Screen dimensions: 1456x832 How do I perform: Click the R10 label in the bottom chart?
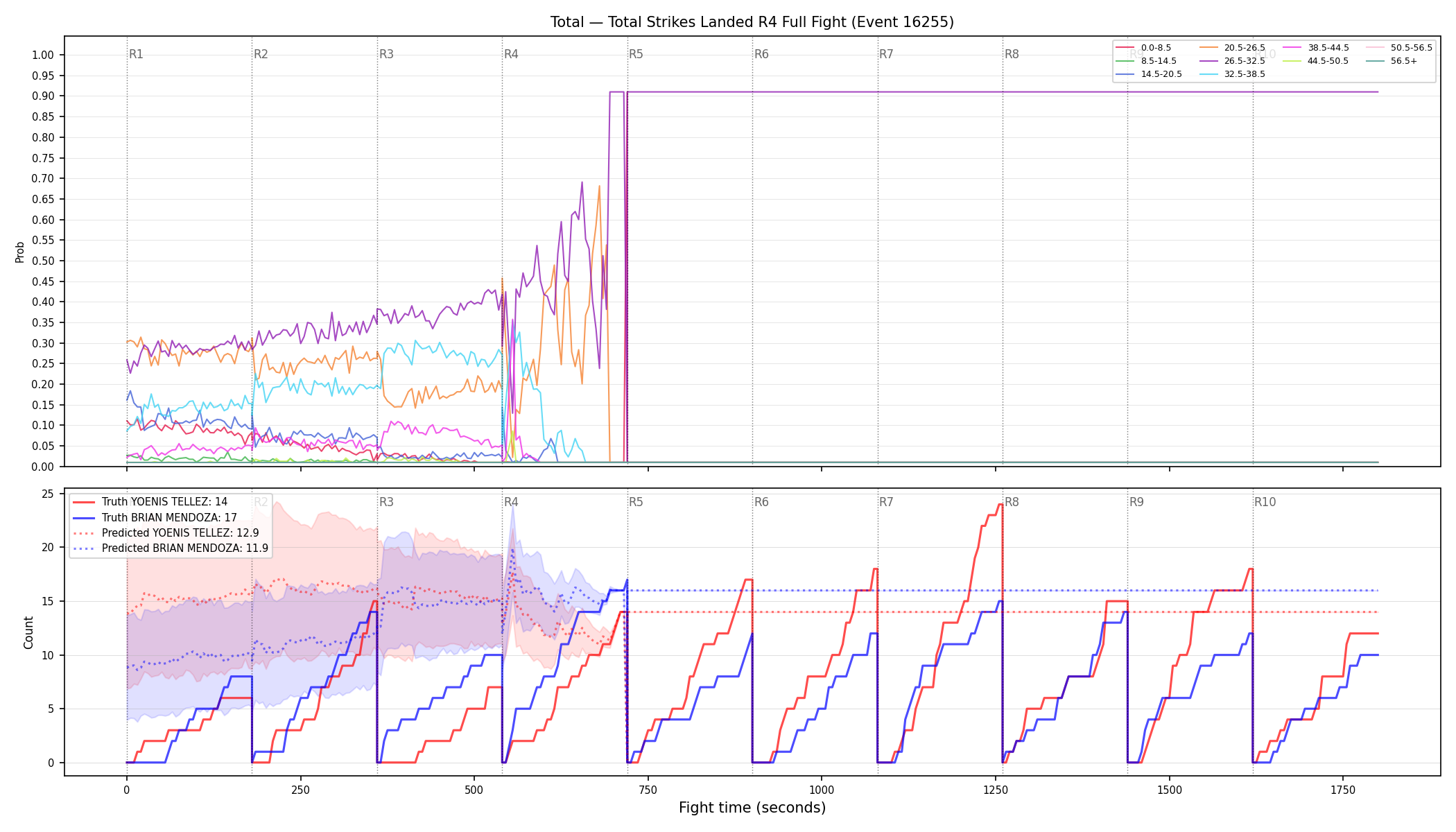[1265, 502]
